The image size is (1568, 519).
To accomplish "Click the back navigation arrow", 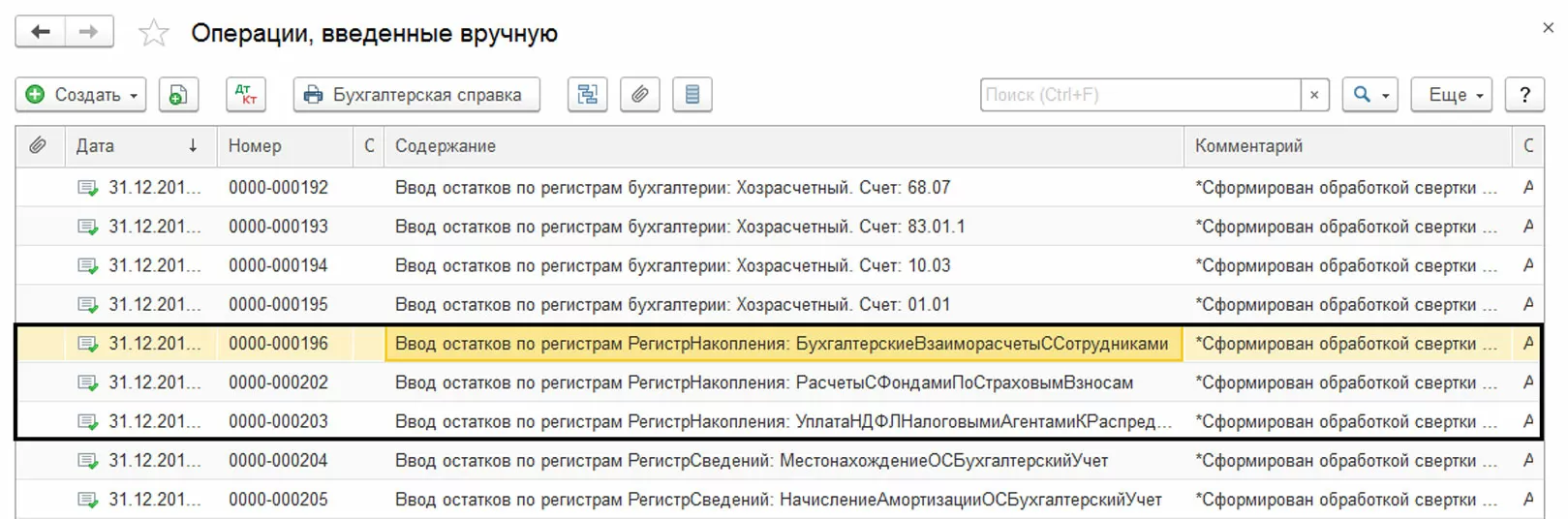I will pyautogui.click(x=41, y=32).
